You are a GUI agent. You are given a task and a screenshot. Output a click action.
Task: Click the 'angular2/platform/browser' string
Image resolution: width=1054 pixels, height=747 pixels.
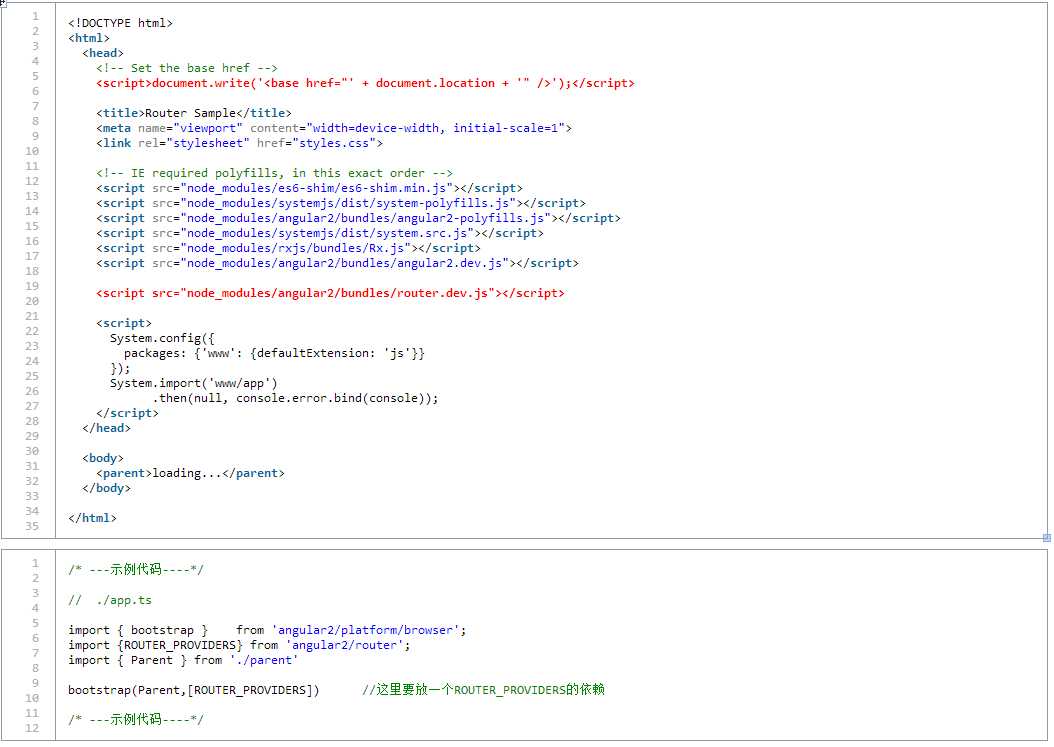click(x=365, y=630)
